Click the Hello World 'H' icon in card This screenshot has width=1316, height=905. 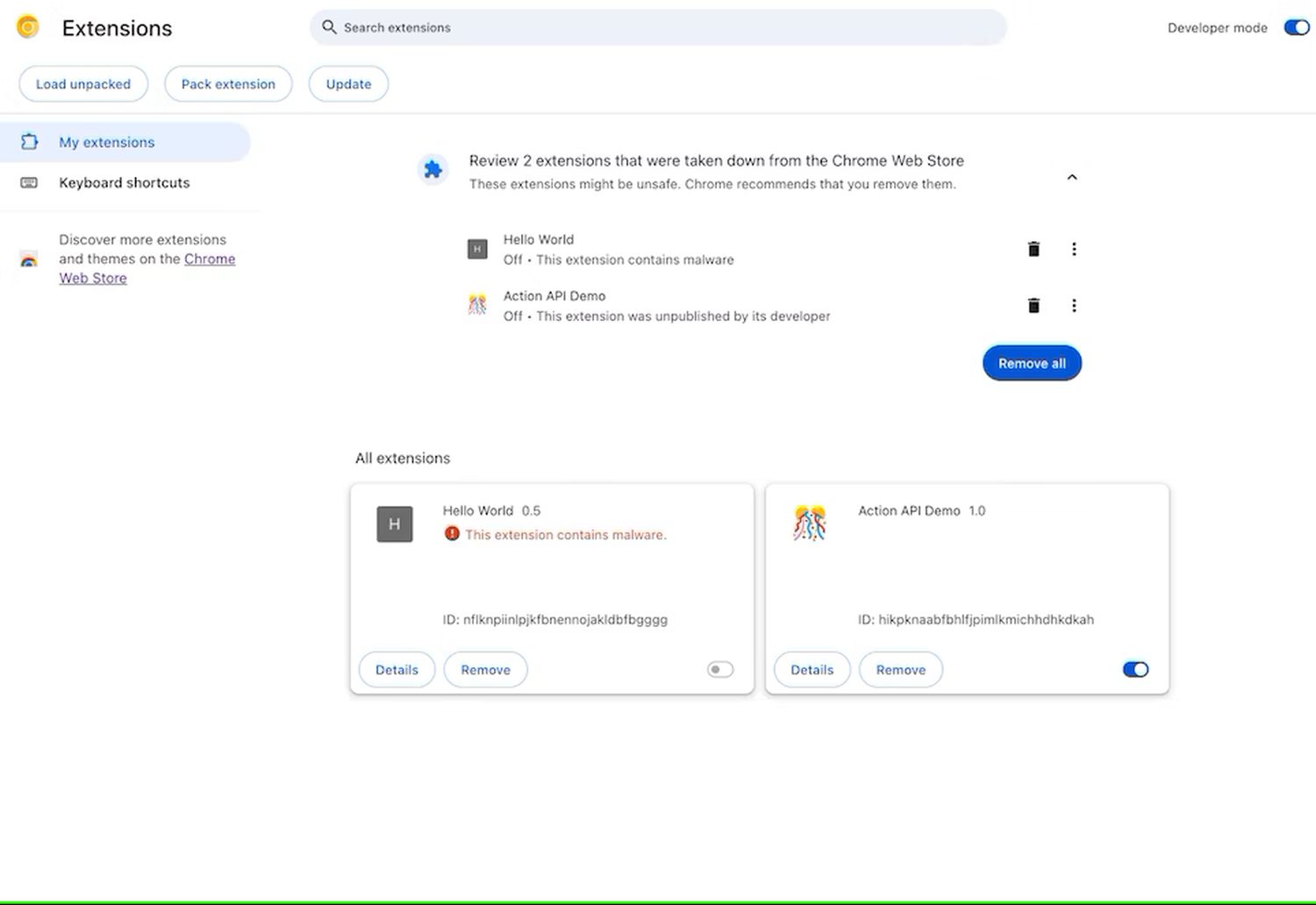[395, 524]
